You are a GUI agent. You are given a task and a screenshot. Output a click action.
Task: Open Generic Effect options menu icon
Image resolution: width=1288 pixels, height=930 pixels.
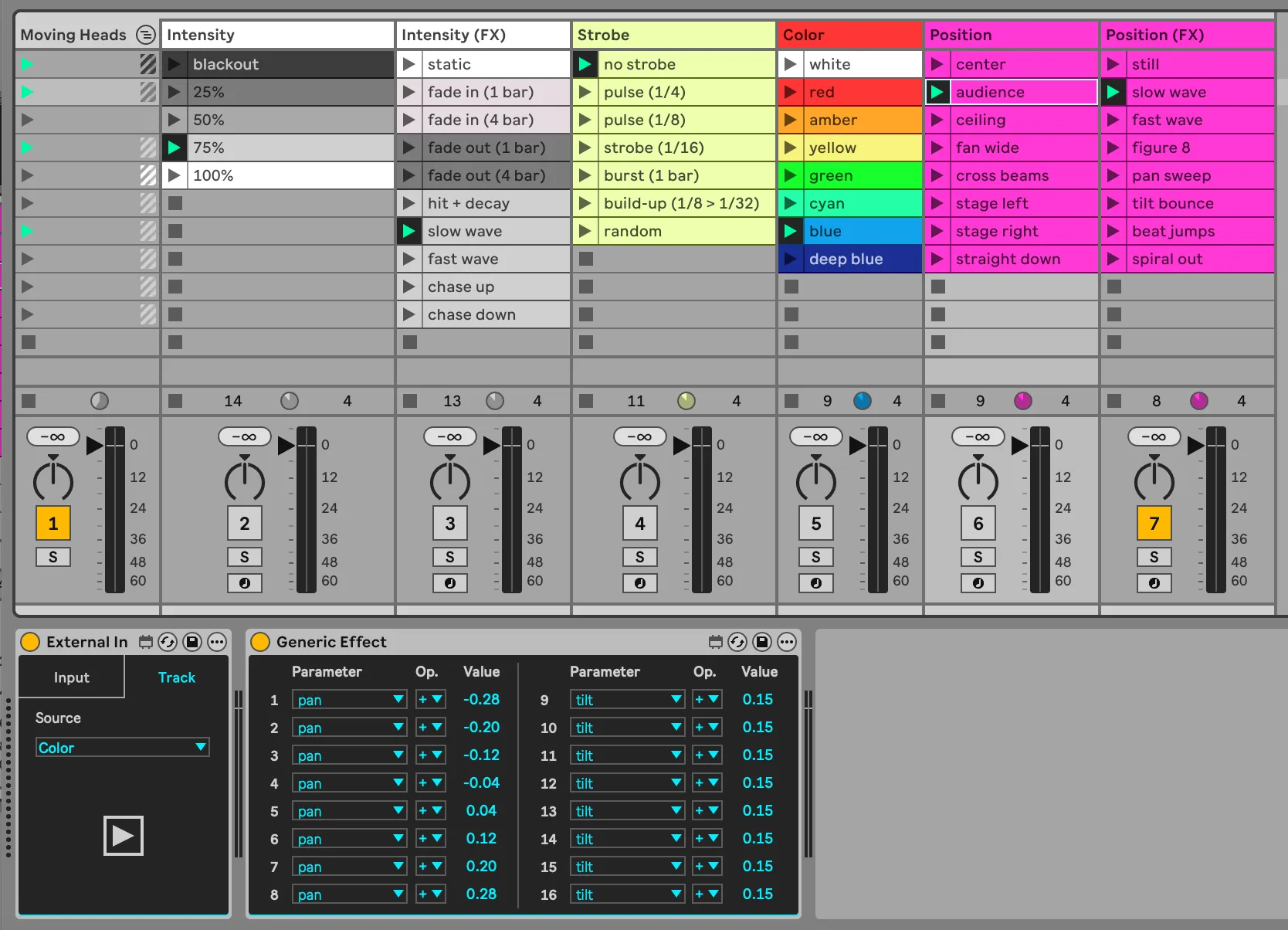pos(787,642)
